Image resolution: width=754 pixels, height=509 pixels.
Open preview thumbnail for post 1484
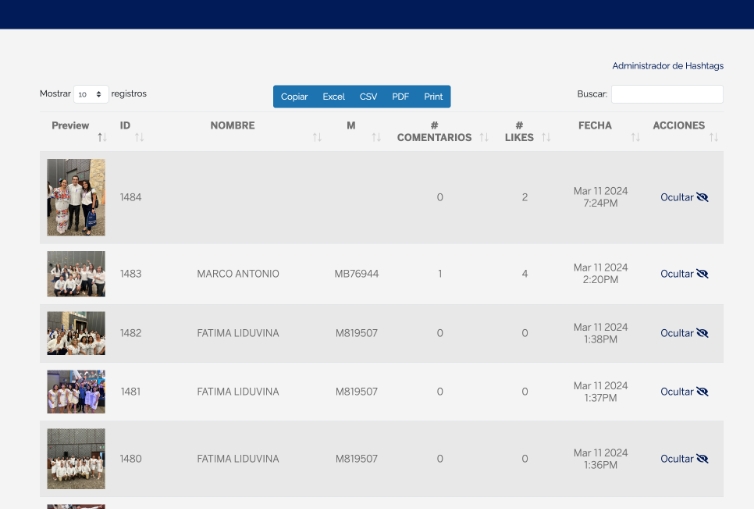tap(76, 197)
